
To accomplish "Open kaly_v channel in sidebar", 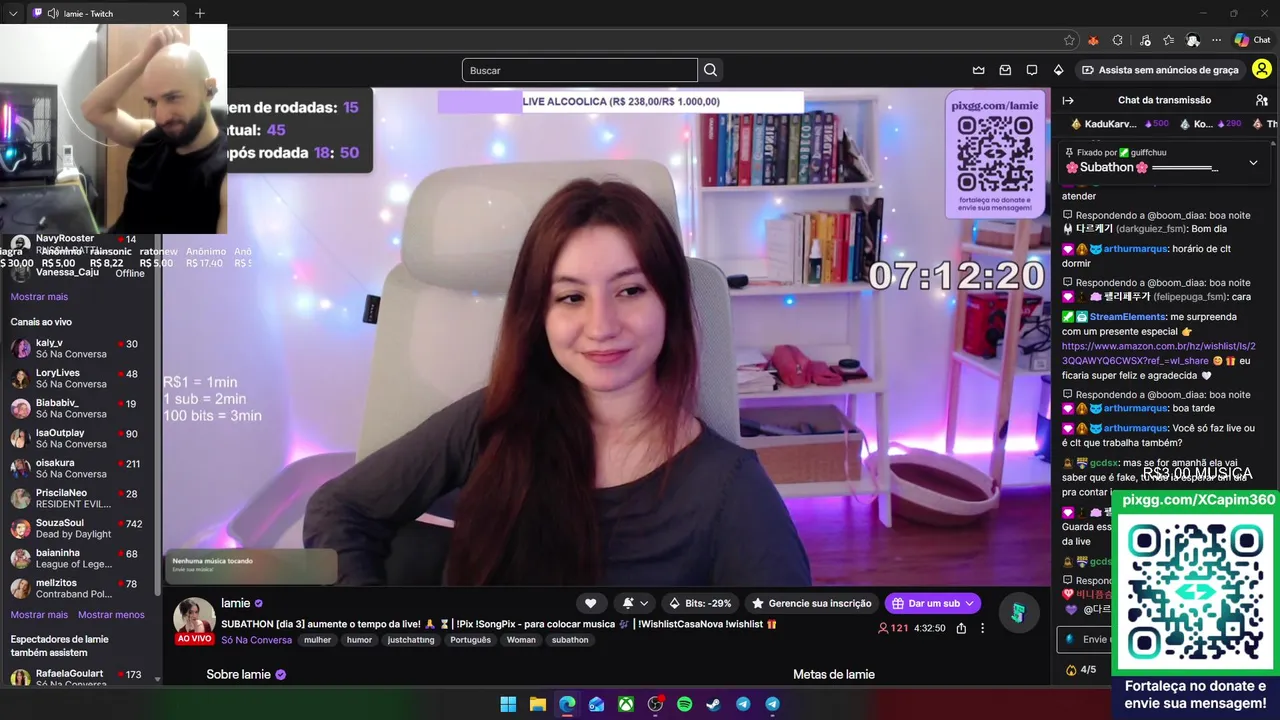I will tap(80, 348).
